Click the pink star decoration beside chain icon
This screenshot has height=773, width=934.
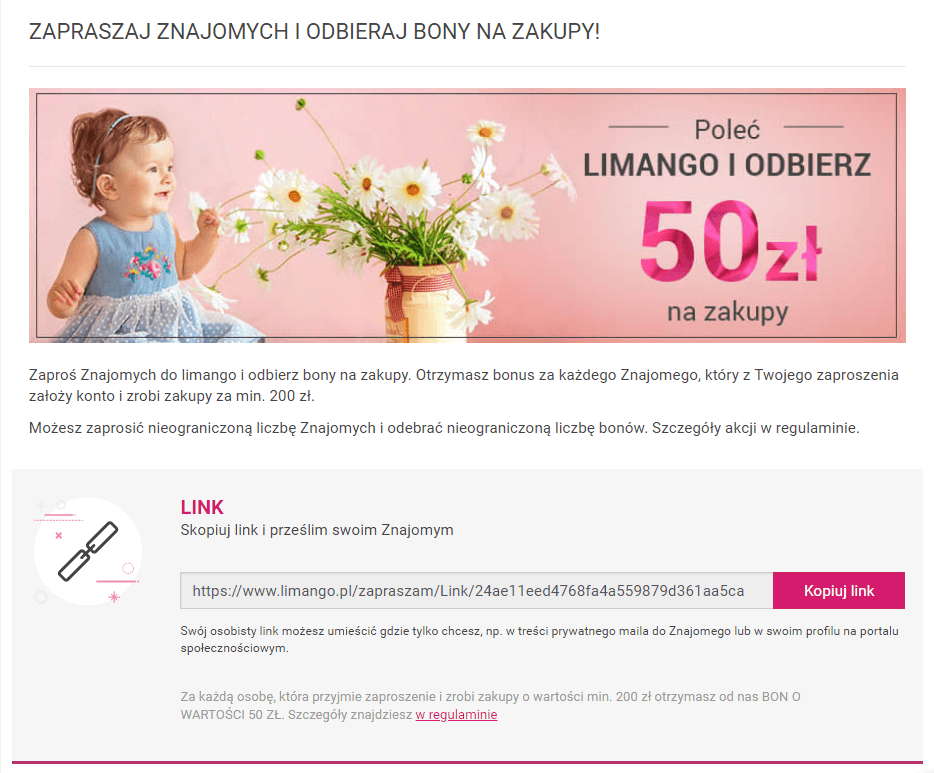(x=114, y=596)
